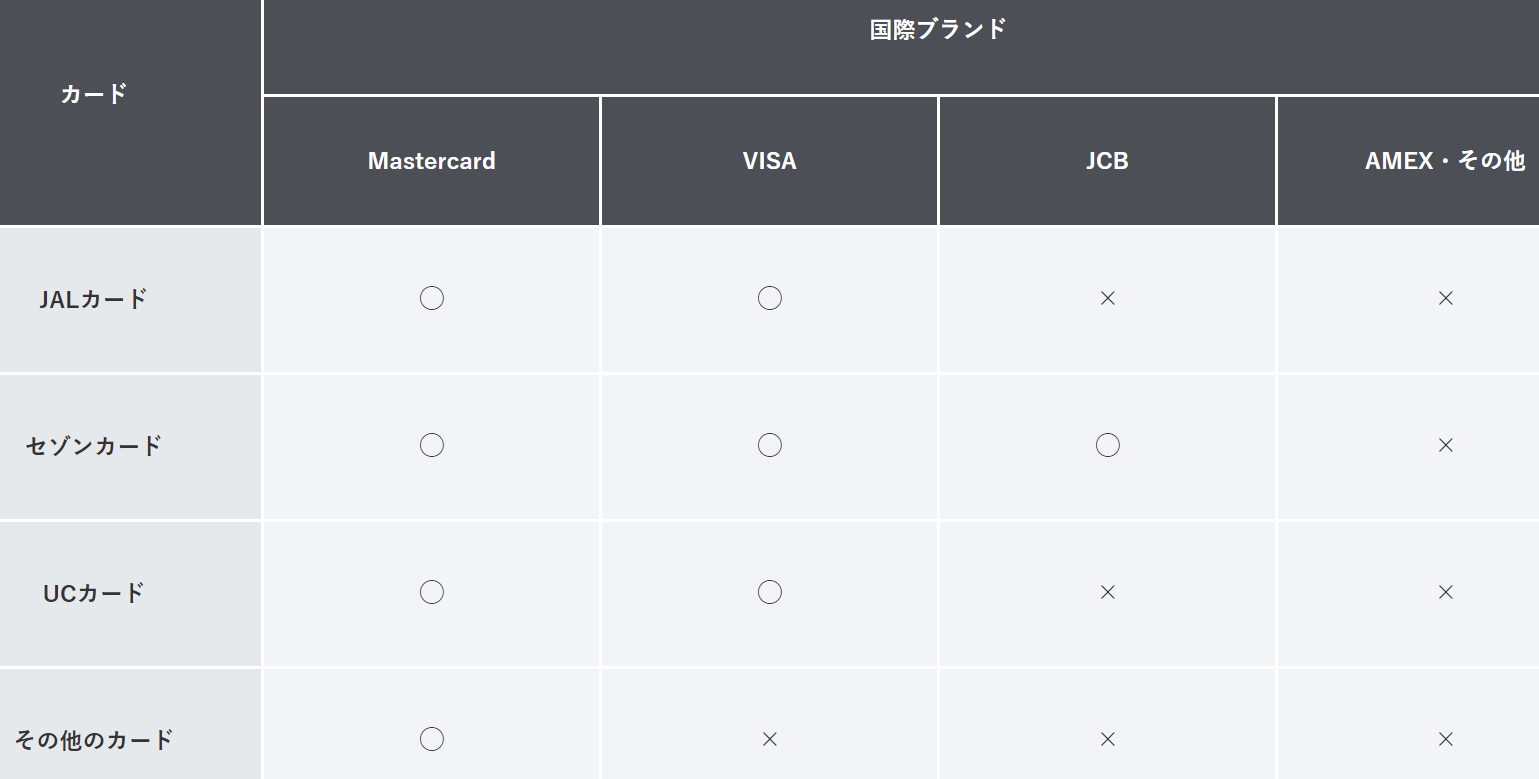Screen dimensions: 1539x779
Task: Click the circle for JALカード under VISA
Action: coord(769,298)
